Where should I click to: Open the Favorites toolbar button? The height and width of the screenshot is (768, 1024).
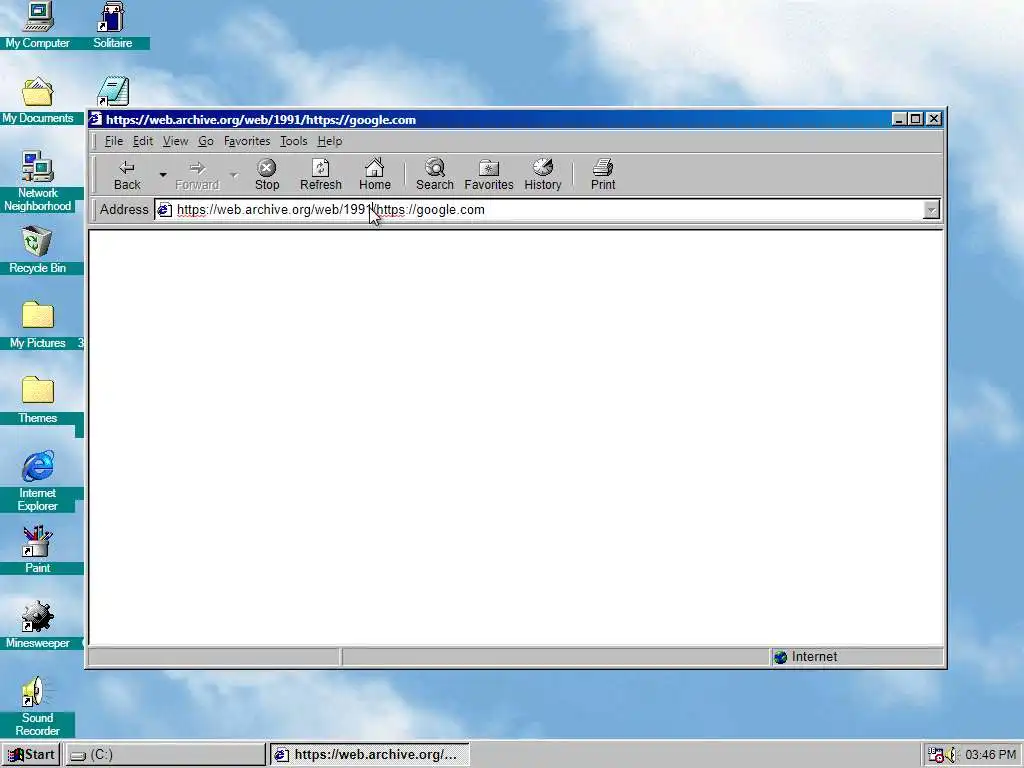tap(489, 175)
